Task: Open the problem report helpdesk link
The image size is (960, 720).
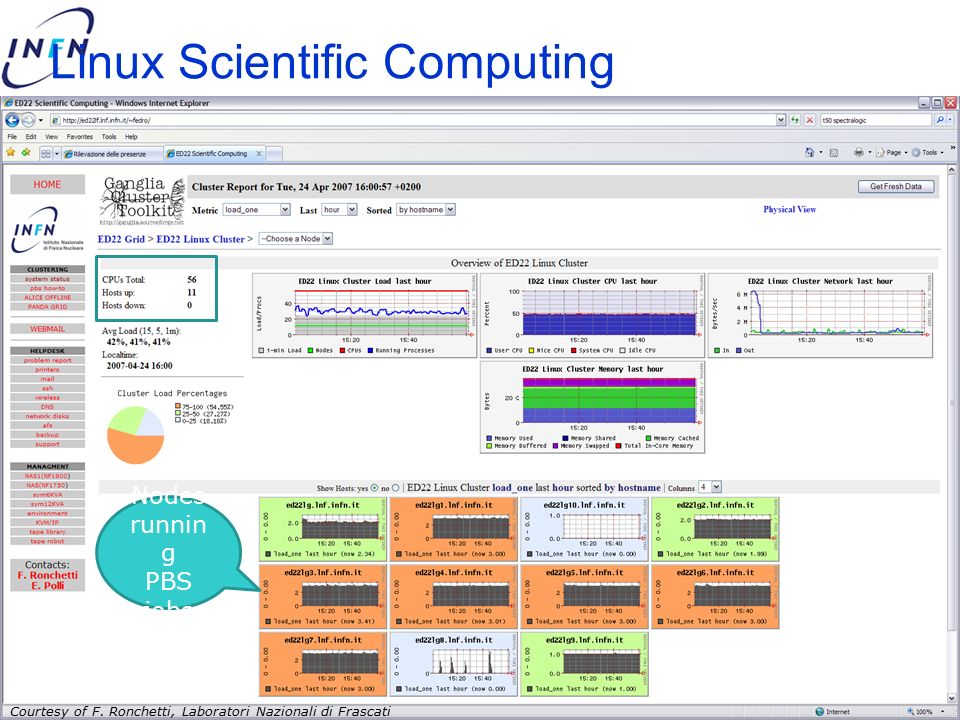Action: pos(48,360)
